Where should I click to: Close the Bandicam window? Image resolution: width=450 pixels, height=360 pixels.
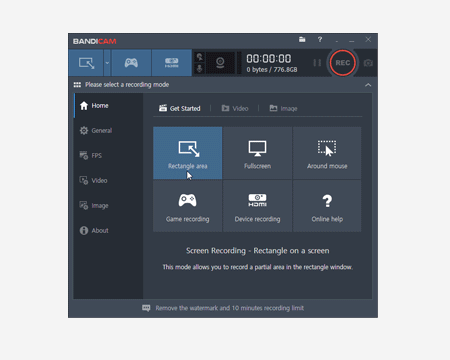[x=368, y=39]
